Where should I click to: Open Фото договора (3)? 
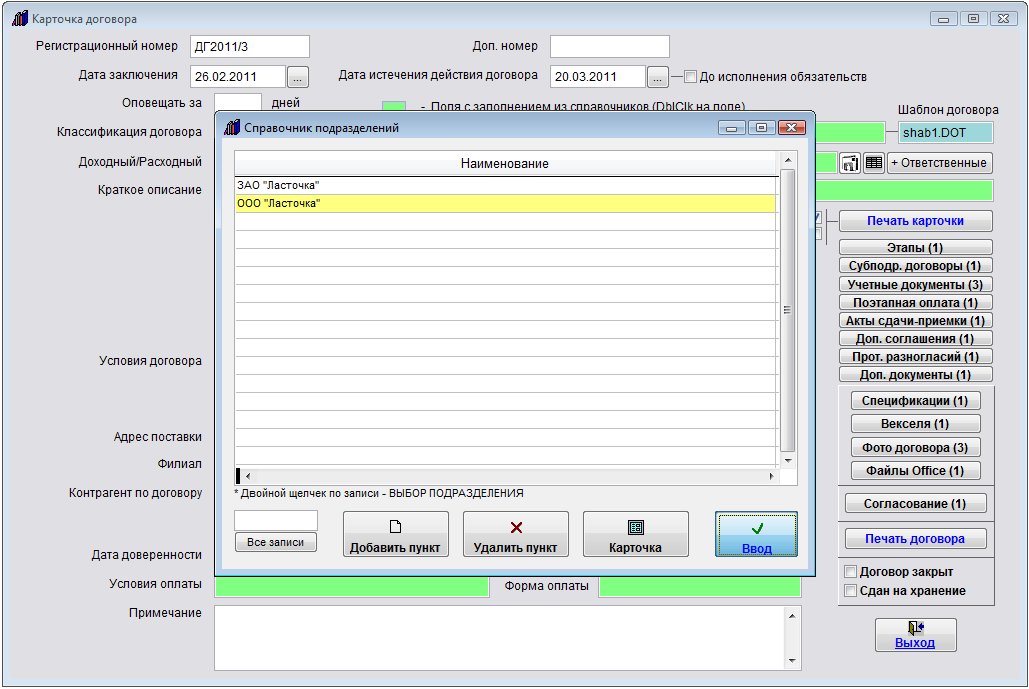point(915,448)
